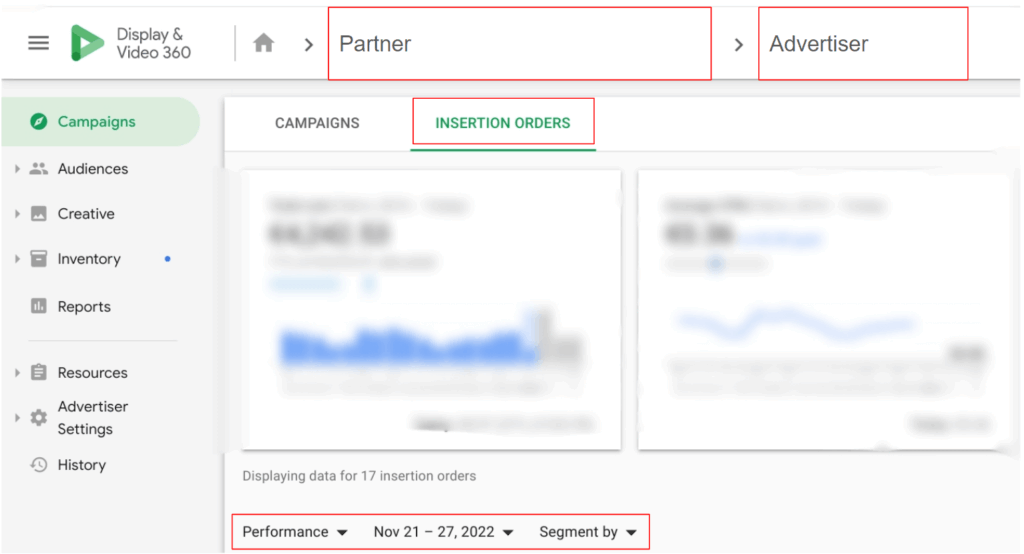1024x554 pixels.
Task: Open the Performance dropdown
Action: 295,532
